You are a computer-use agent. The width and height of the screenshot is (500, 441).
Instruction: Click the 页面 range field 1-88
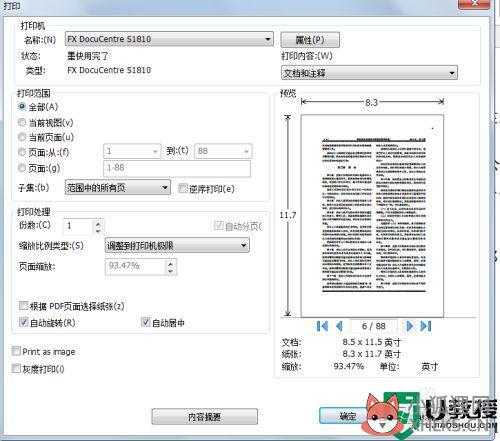(177, 168)
